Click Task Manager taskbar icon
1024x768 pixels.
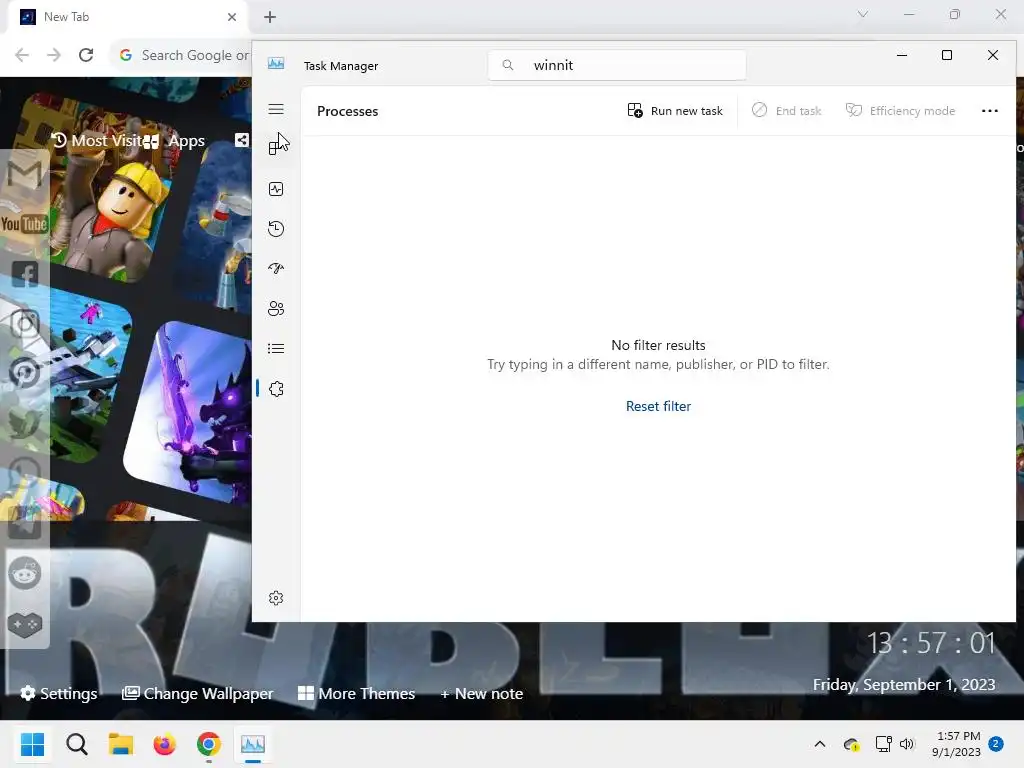click(253, 744)
